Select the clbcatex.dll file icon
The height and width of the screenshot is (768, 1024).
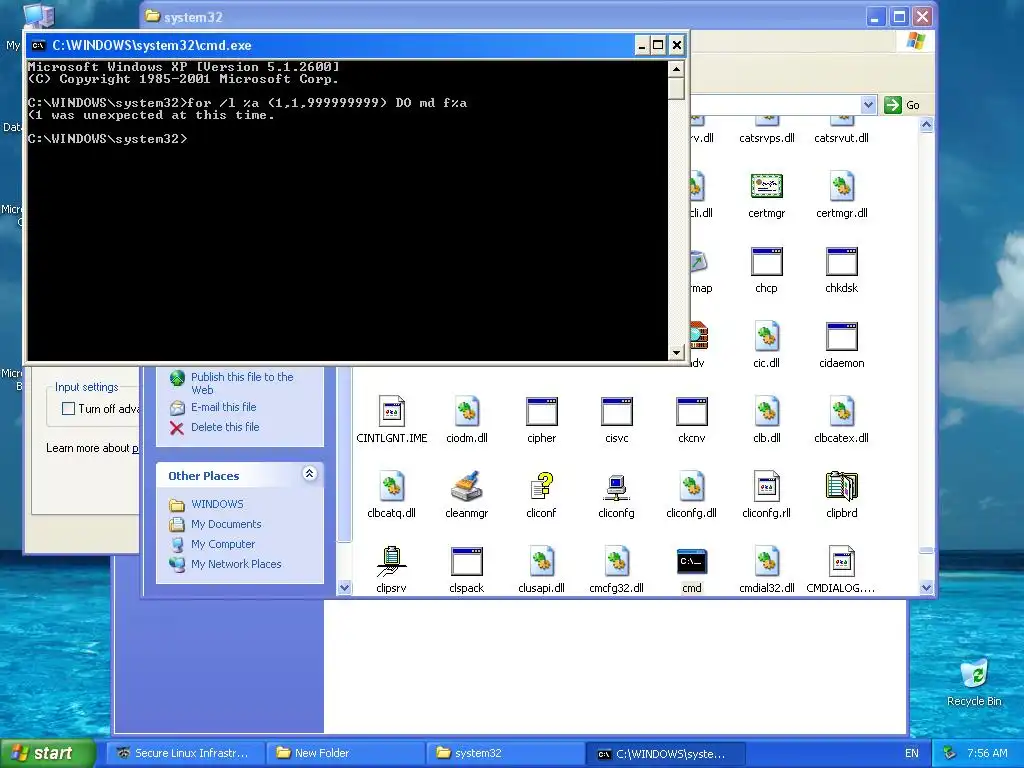[841, 411]
